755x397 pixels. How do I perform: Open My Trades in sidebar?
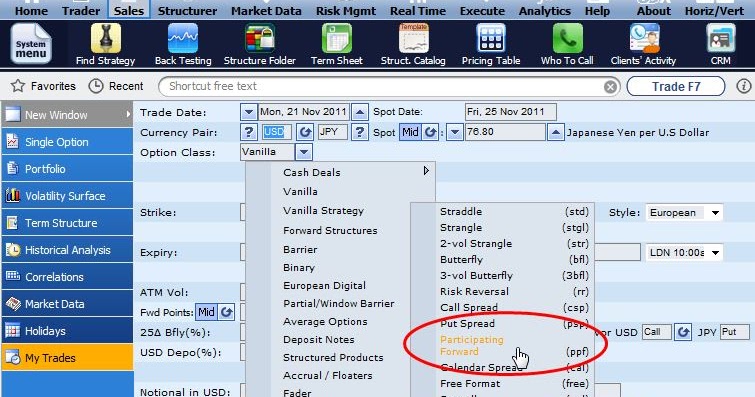(x=67, y=357)
